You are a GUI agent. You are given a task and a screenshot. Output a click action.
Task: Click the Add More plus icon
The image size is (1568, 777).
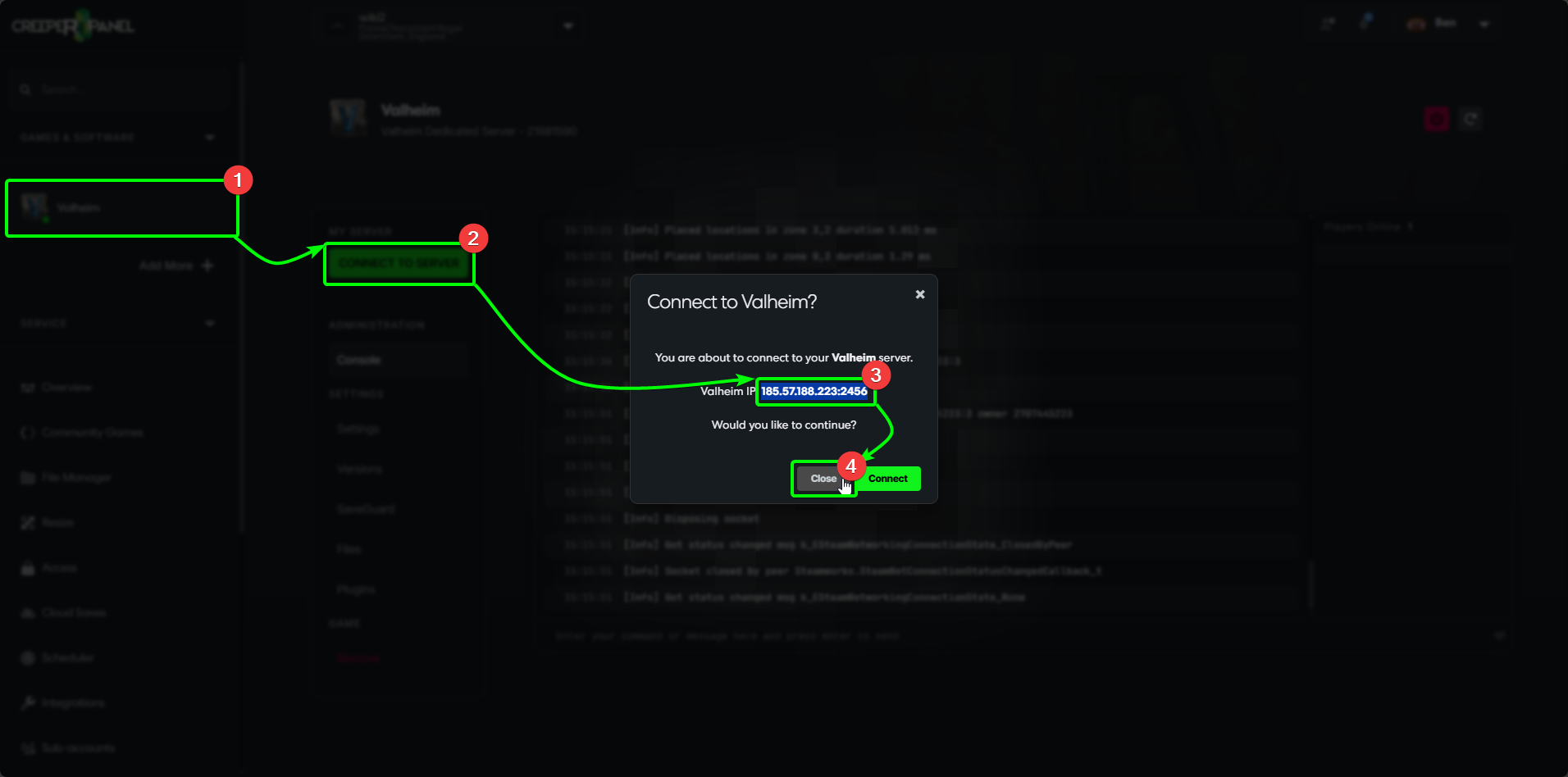point(207,266)
